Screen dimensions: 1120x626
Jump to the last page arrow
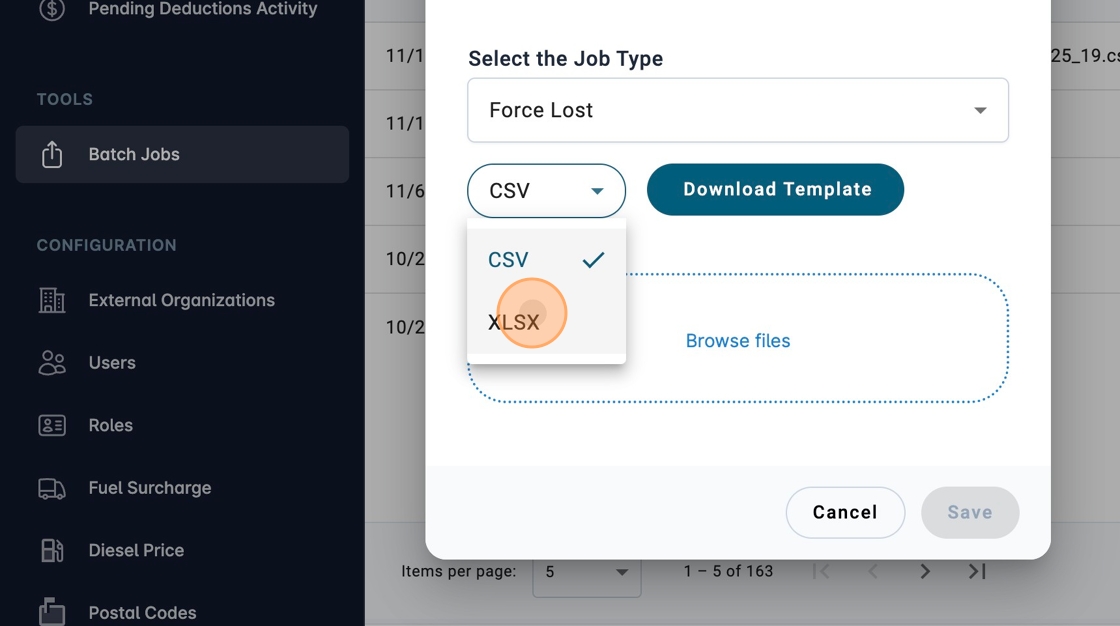tap(977, 571)
